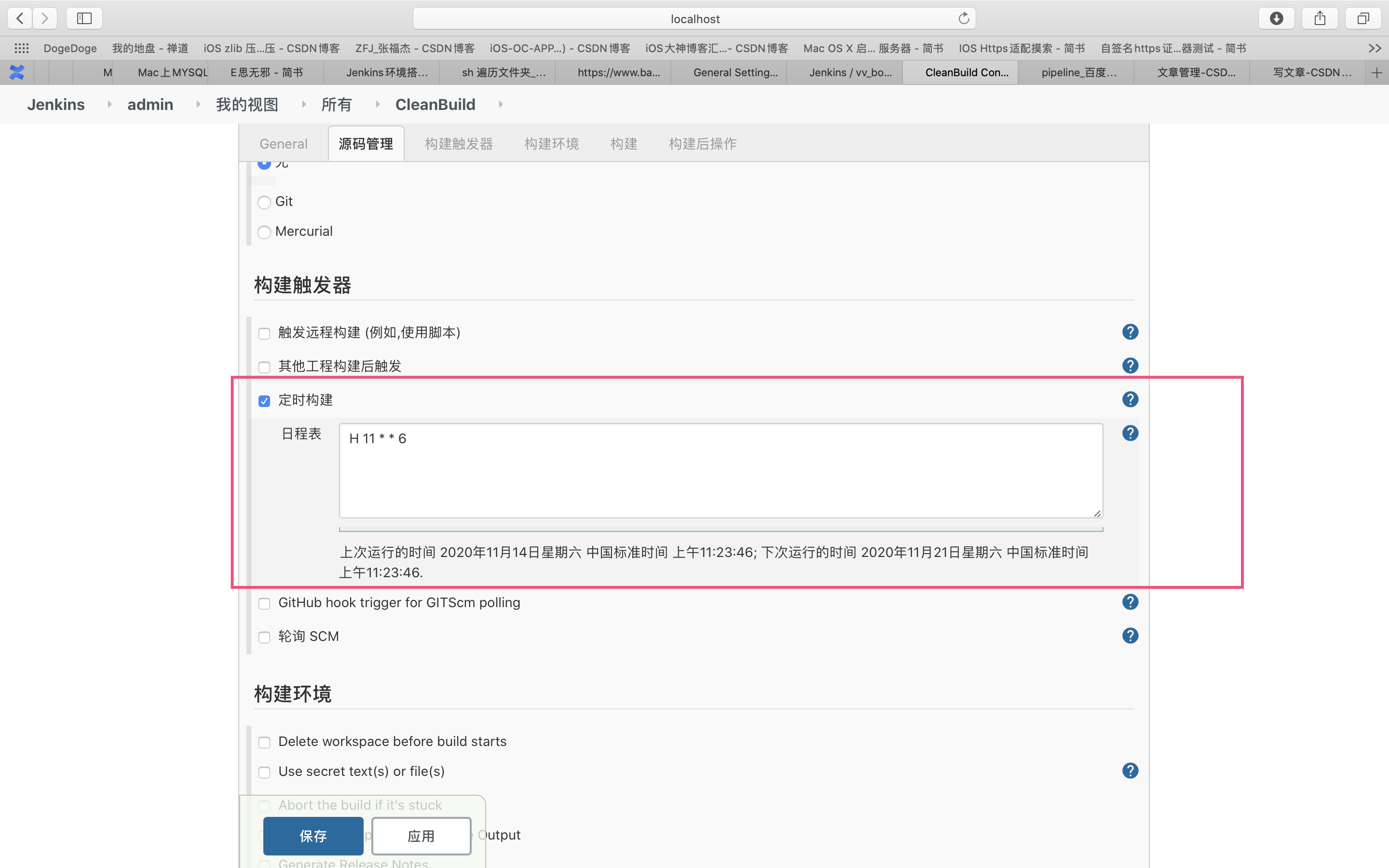Screen dimensions: 1389x868
Task: Open help for the 日程表 schedule field
Action: (x=1129, y=434)
